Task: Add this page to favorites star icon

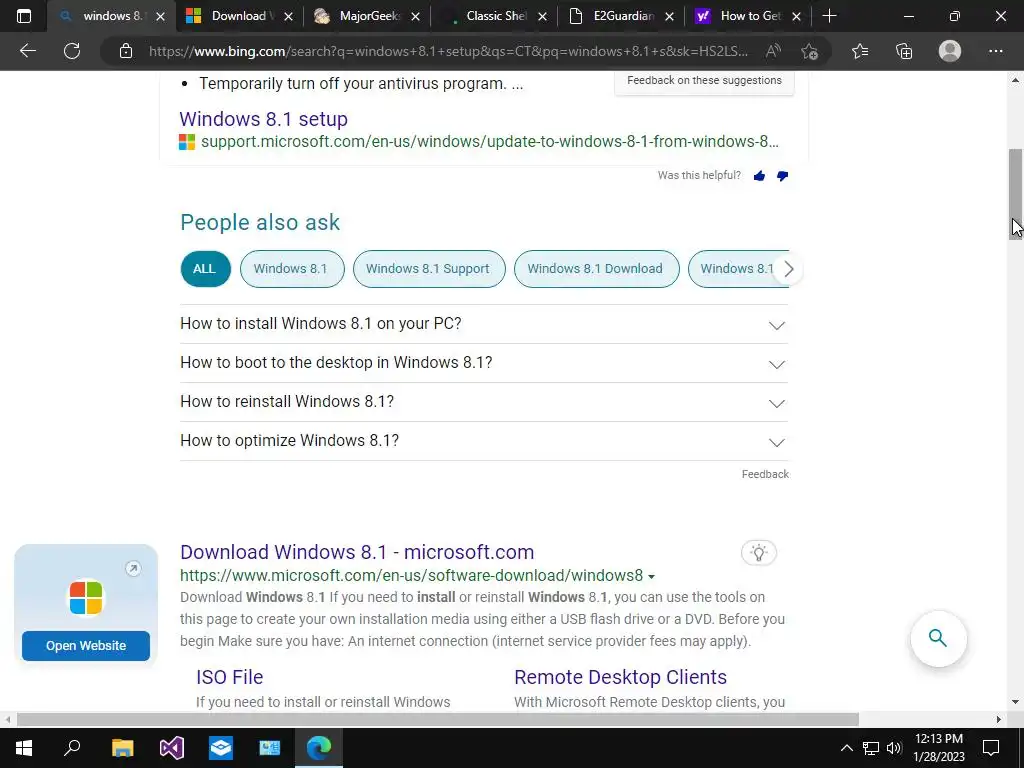Action: coord(810,51)
